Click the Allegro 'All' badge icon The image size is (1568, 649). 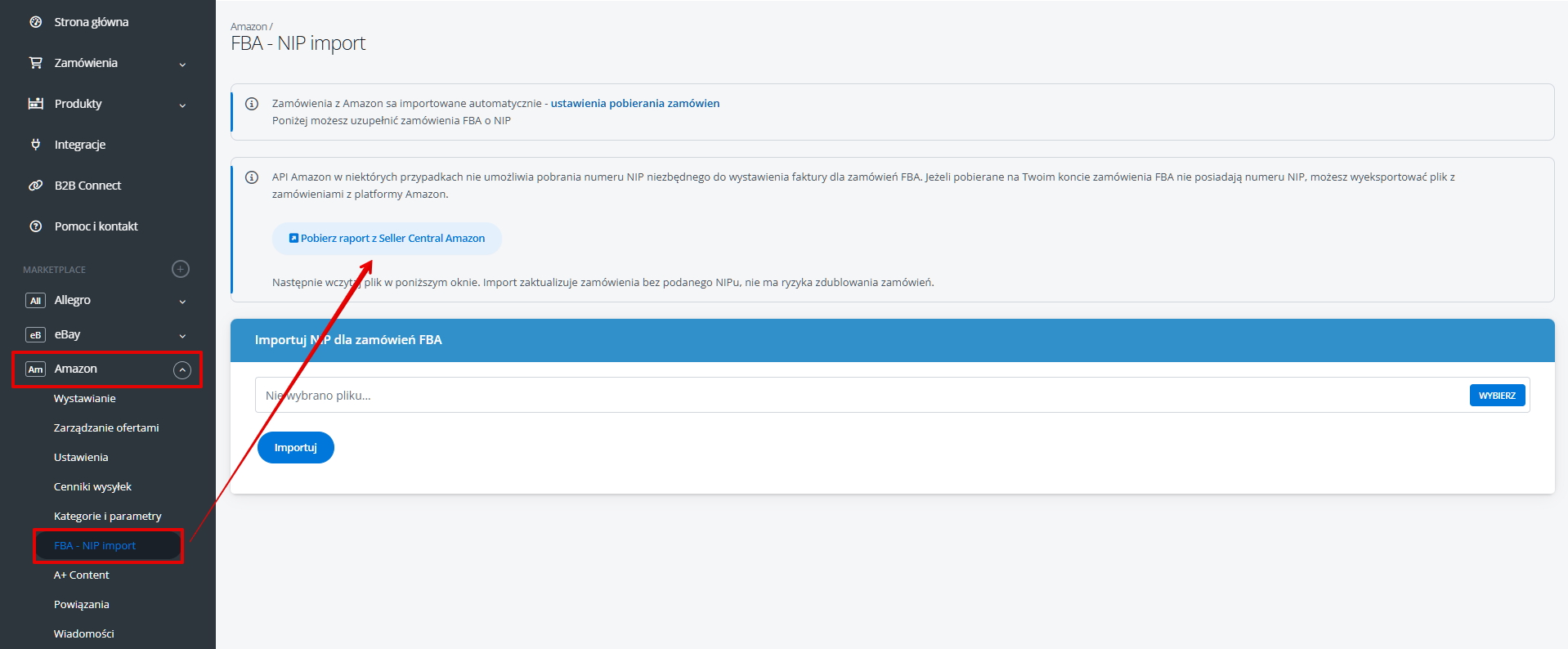(35, 301)
